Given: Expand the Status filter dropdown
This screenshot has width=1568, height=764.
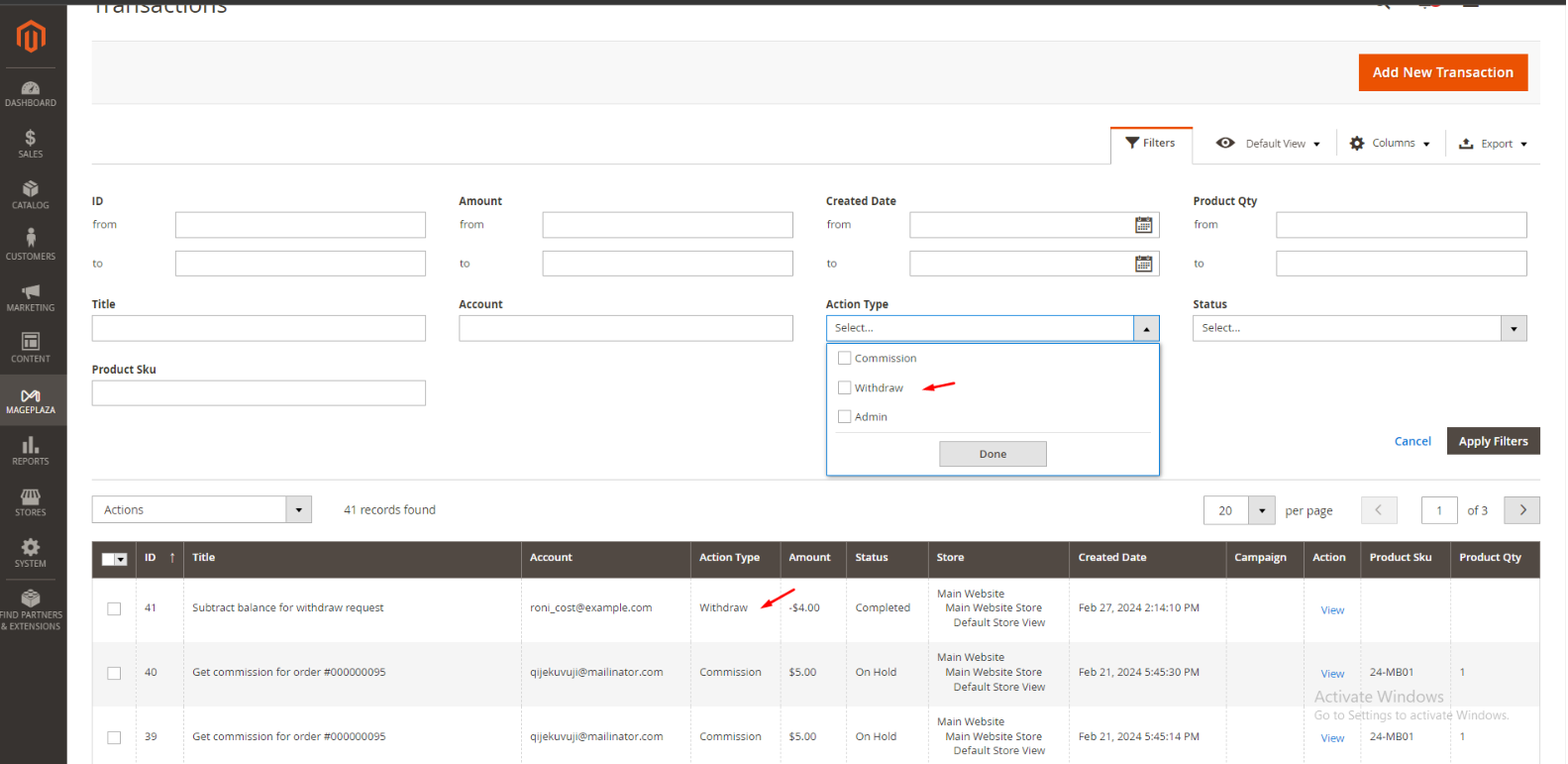Looking at the screenshot, I should click(x=1513, y=328).
